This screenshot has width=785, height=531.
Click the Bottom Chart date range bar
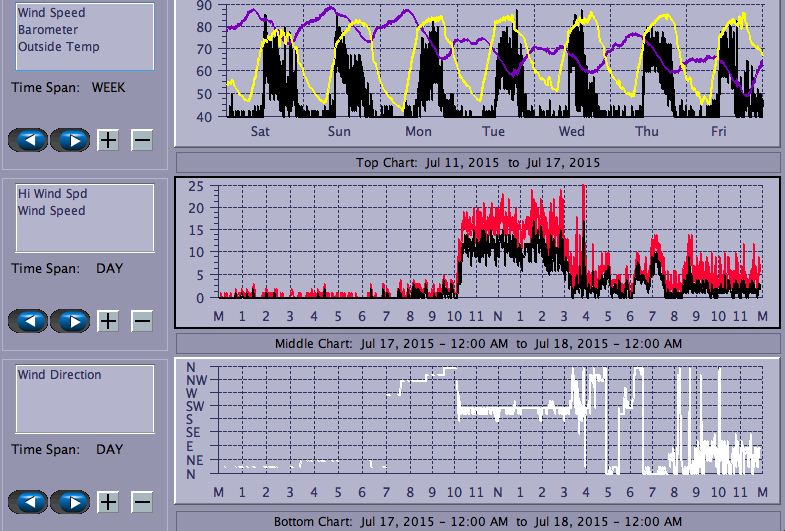coord(477,522)
